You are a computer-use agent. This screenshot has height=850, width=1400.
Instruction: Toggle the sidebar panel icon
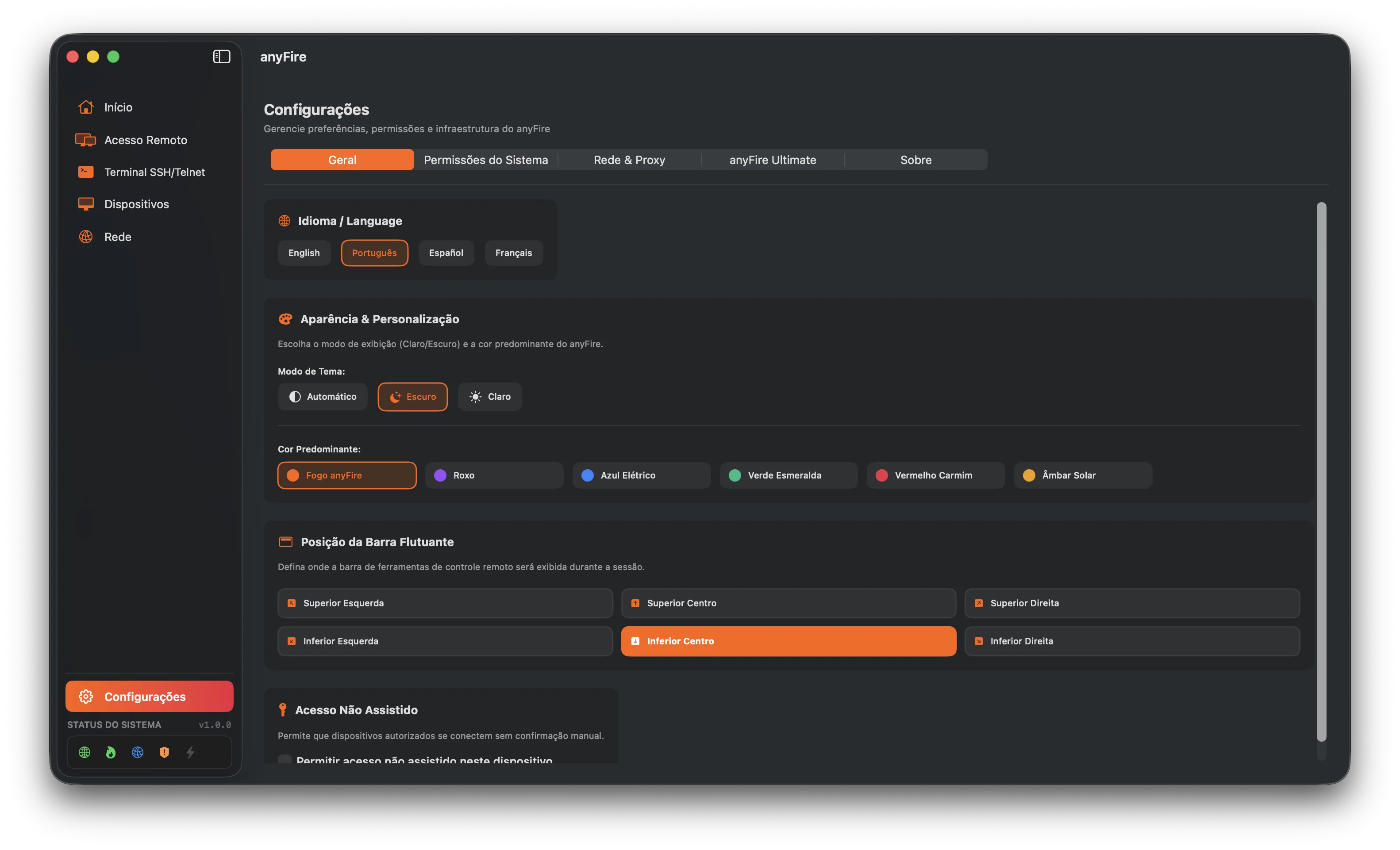coord(221,57)
